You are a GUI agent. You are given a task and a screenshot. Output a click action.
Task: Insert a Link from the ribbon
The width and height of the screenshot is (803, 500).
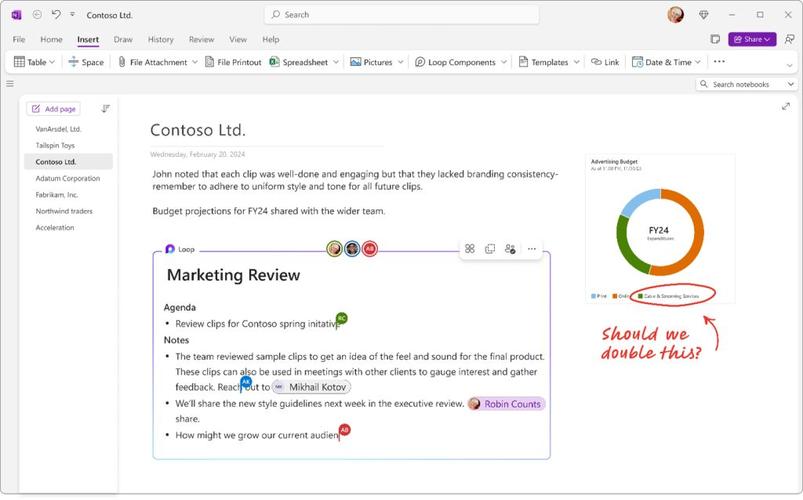(605, 62)
